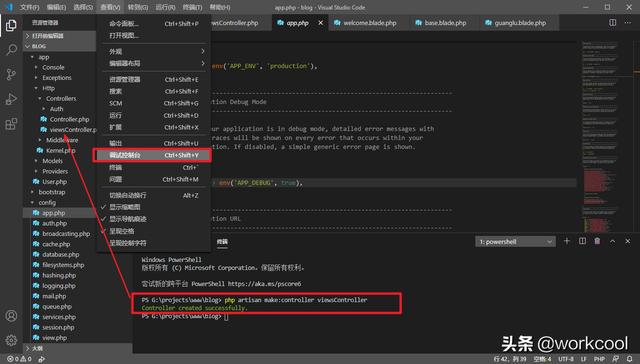The image size is (640, 364).
Task: Close the terminal panel
Action: pos(628,241)
